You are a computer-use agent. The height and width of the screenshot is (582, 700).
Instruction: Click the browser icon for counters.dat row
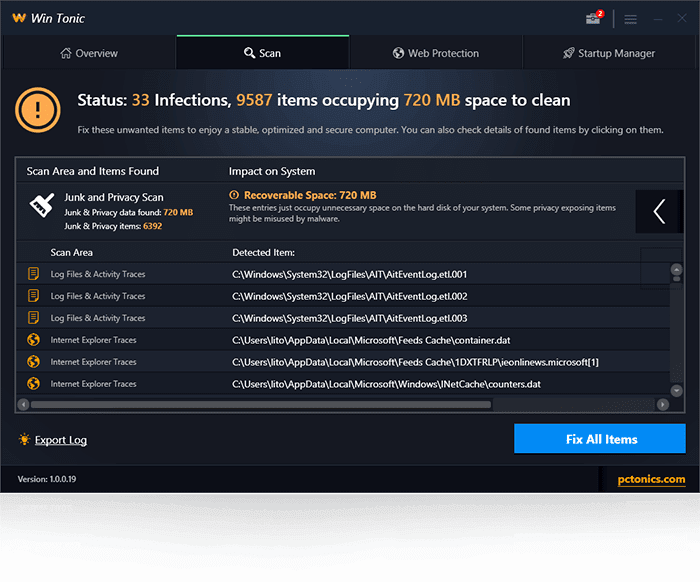(33, 383)
